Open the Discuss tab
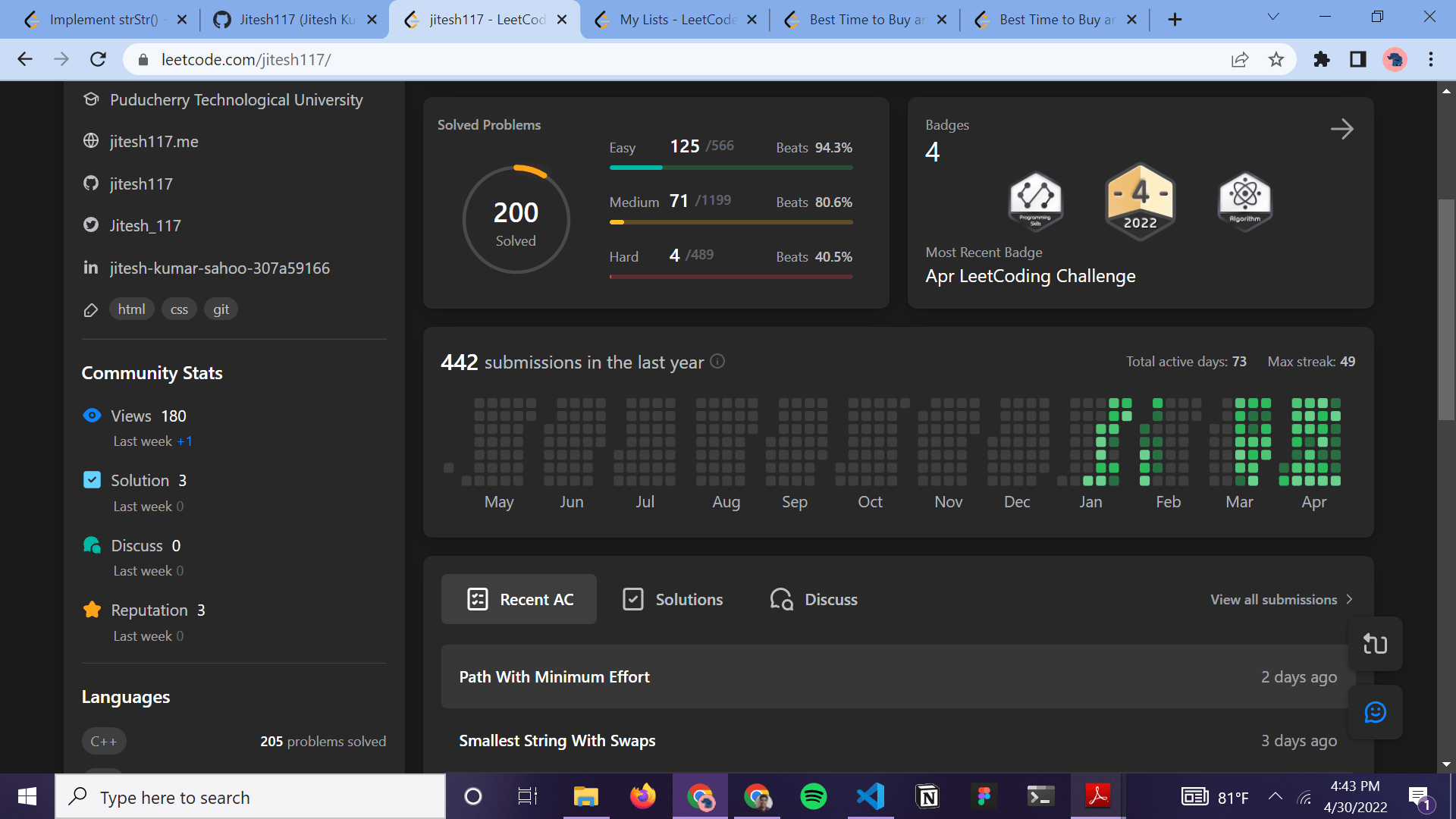This screenshot has height=819, width=1456. tap(812, 599)
